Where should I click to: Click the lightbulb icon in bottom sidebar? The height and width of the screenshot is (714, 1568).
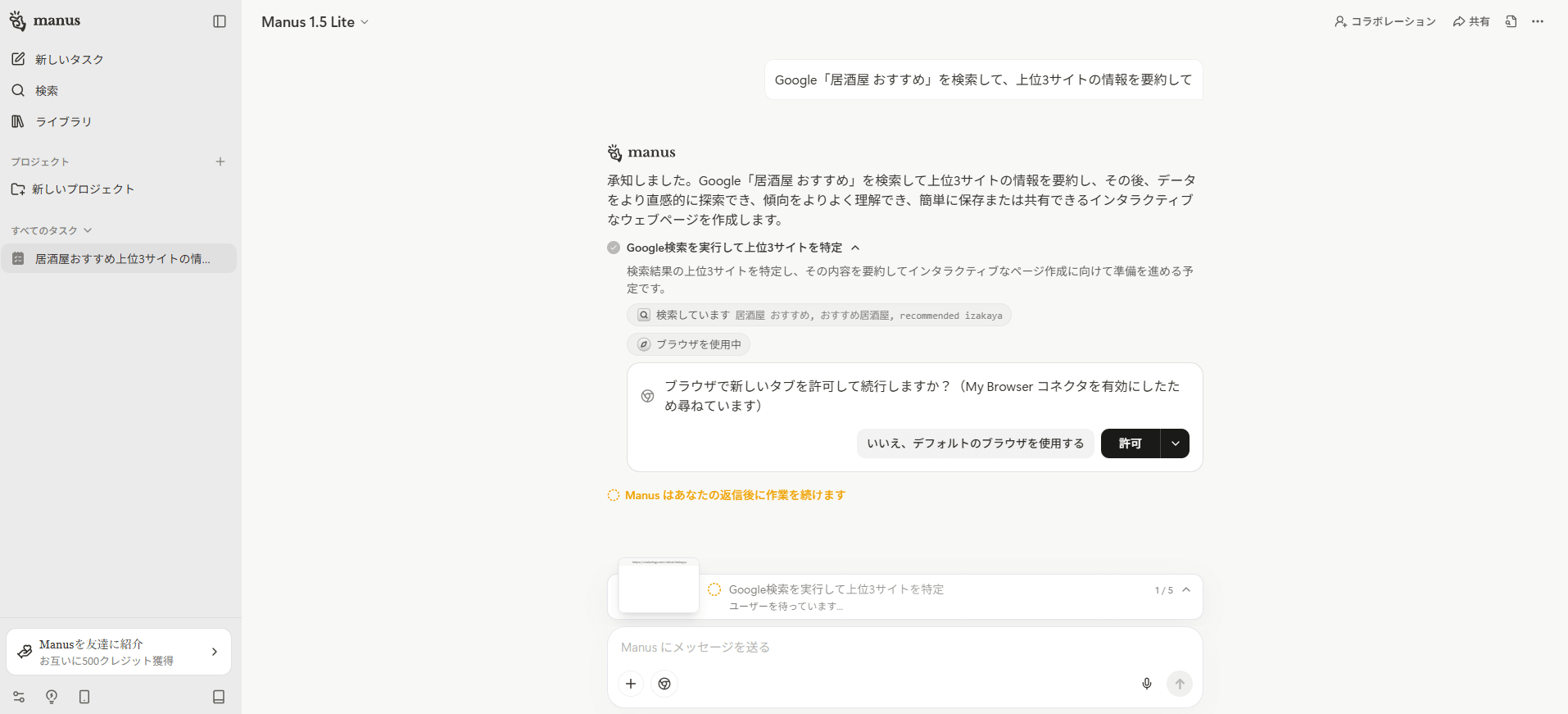coord(52,697)
